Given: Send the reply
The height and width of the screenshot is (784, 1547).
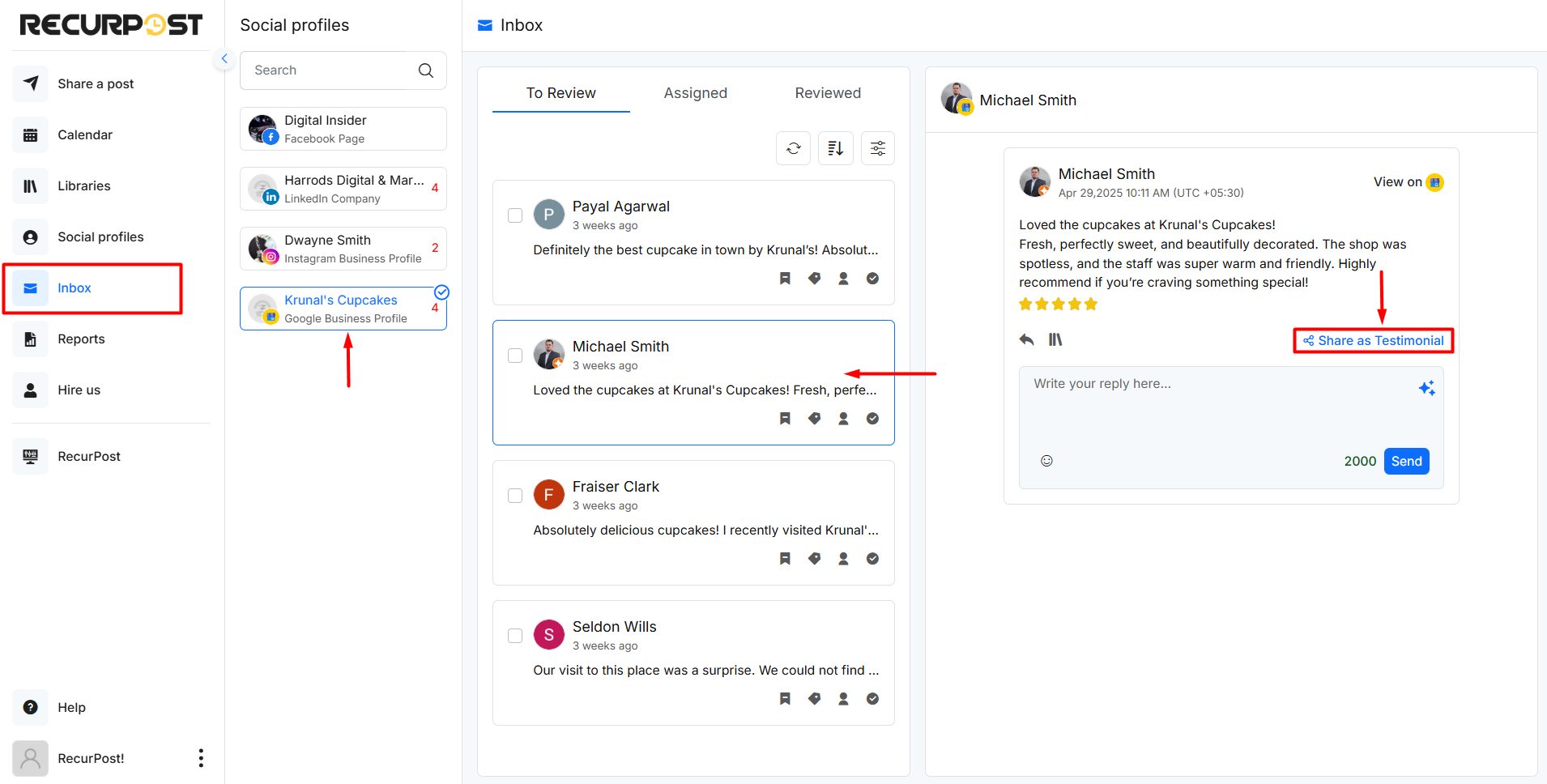Looking at the screenshot, I should pyautogui.click(x=1407, y=461).
